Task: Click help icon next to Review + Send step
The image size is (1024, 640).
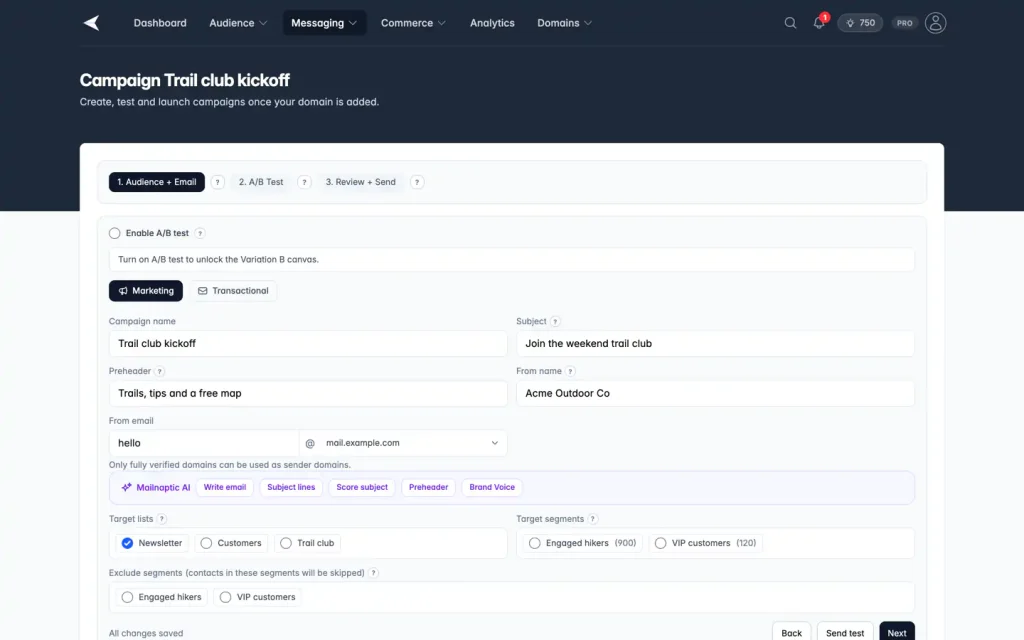Action: coord(417,182)
